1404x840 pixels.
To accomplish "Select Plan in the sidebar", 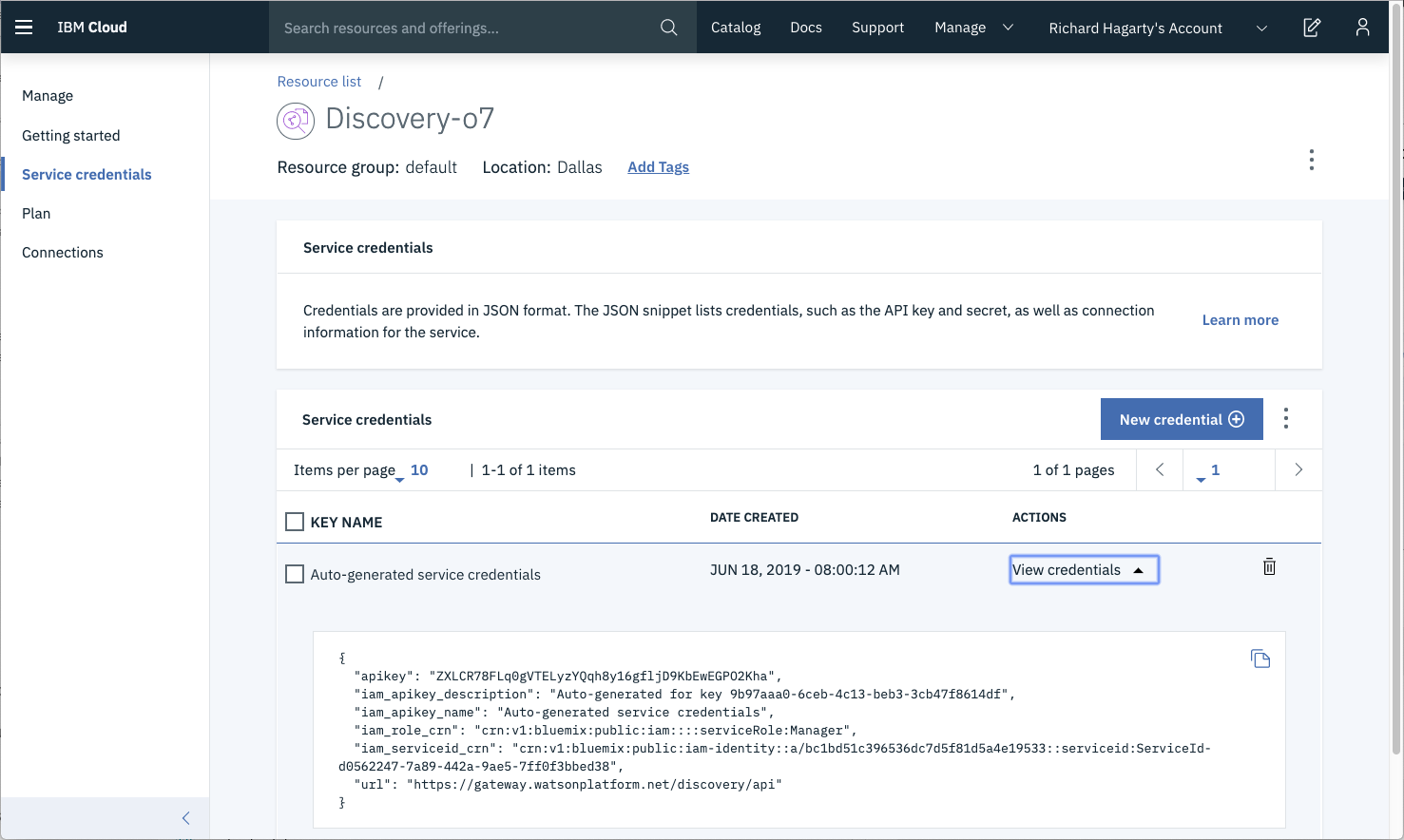I will click(x=36, y=214).
